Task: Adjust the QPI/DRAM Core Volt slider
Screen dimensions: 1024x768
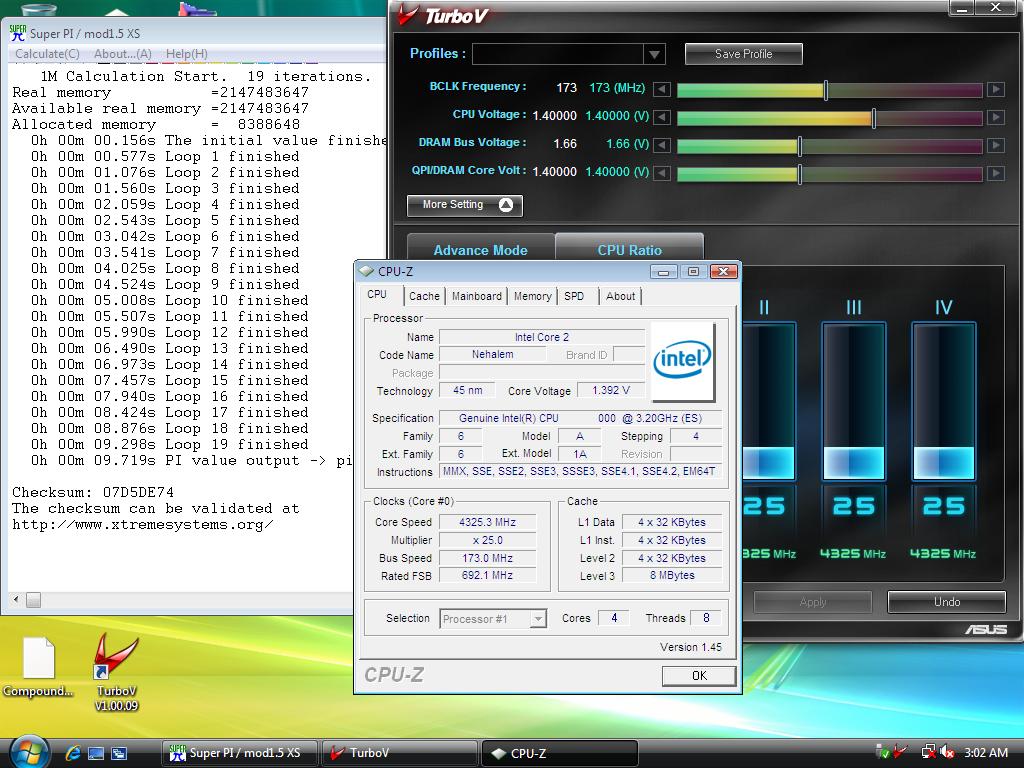Action: (799, 174)
